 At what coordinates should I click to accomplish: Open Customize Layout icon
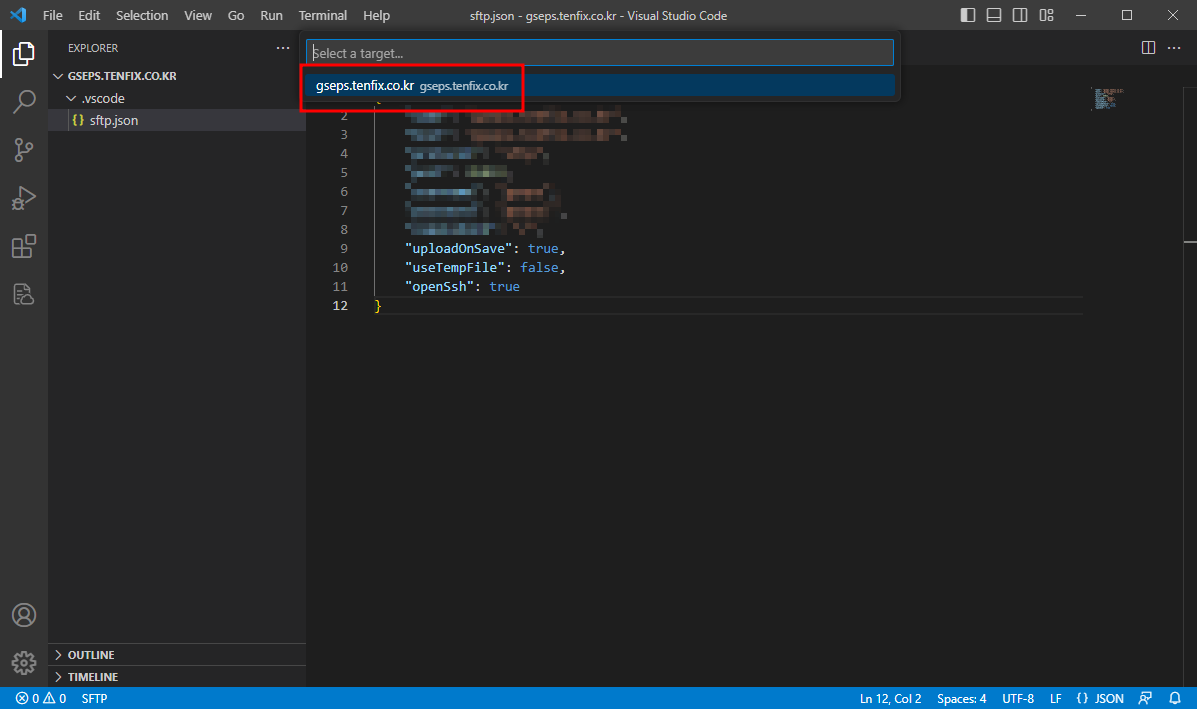coord(1046,15)
